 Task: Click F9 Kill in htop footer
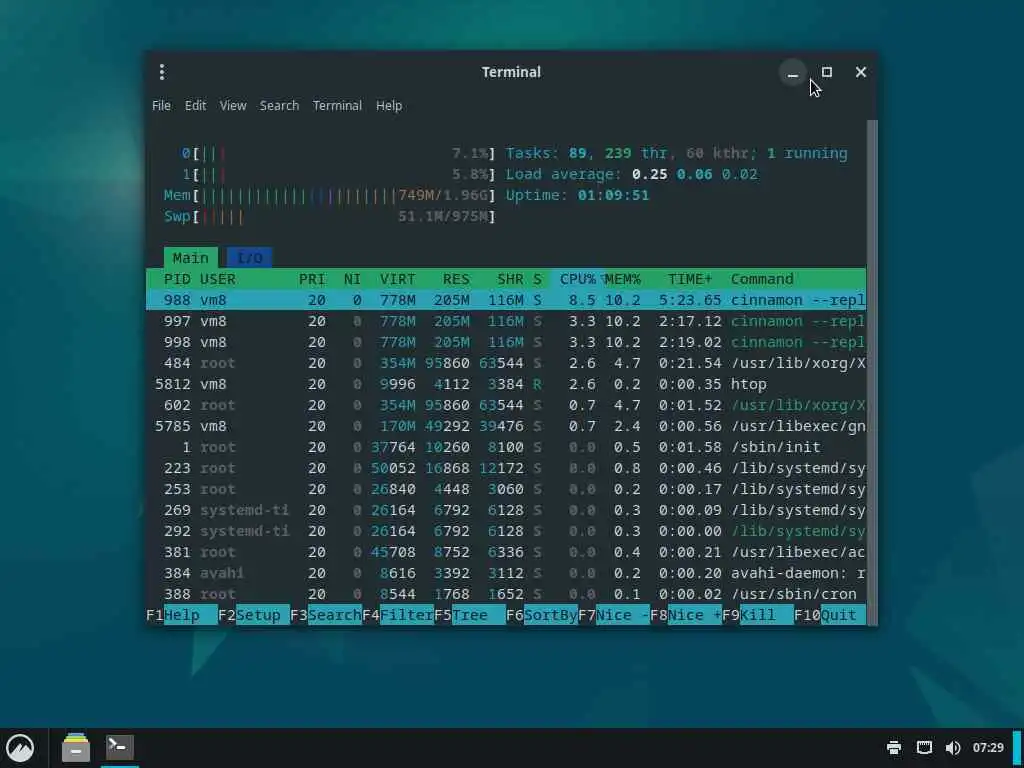[x=758, y=615]
